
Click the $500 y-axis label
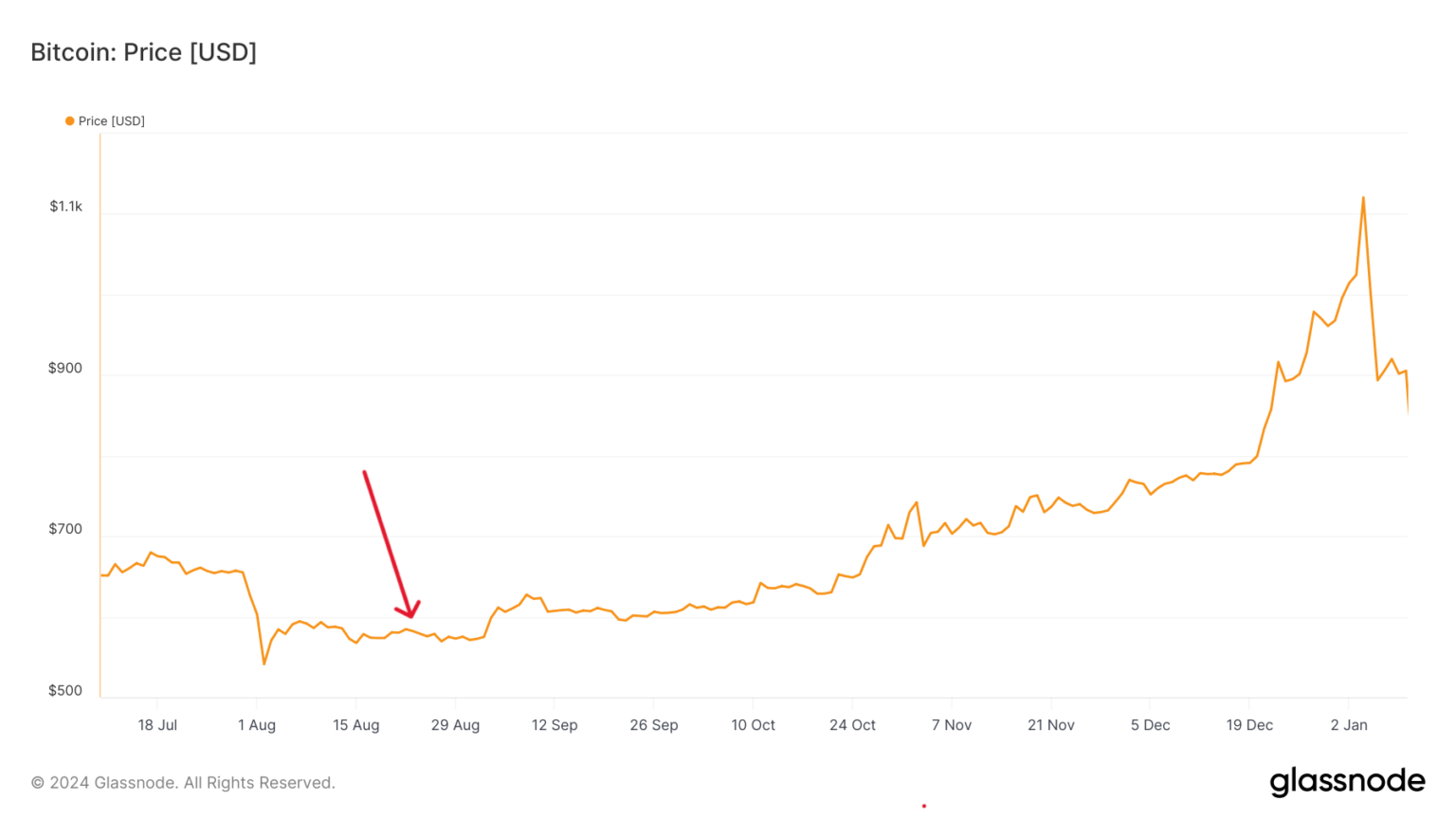coord(65,690)
